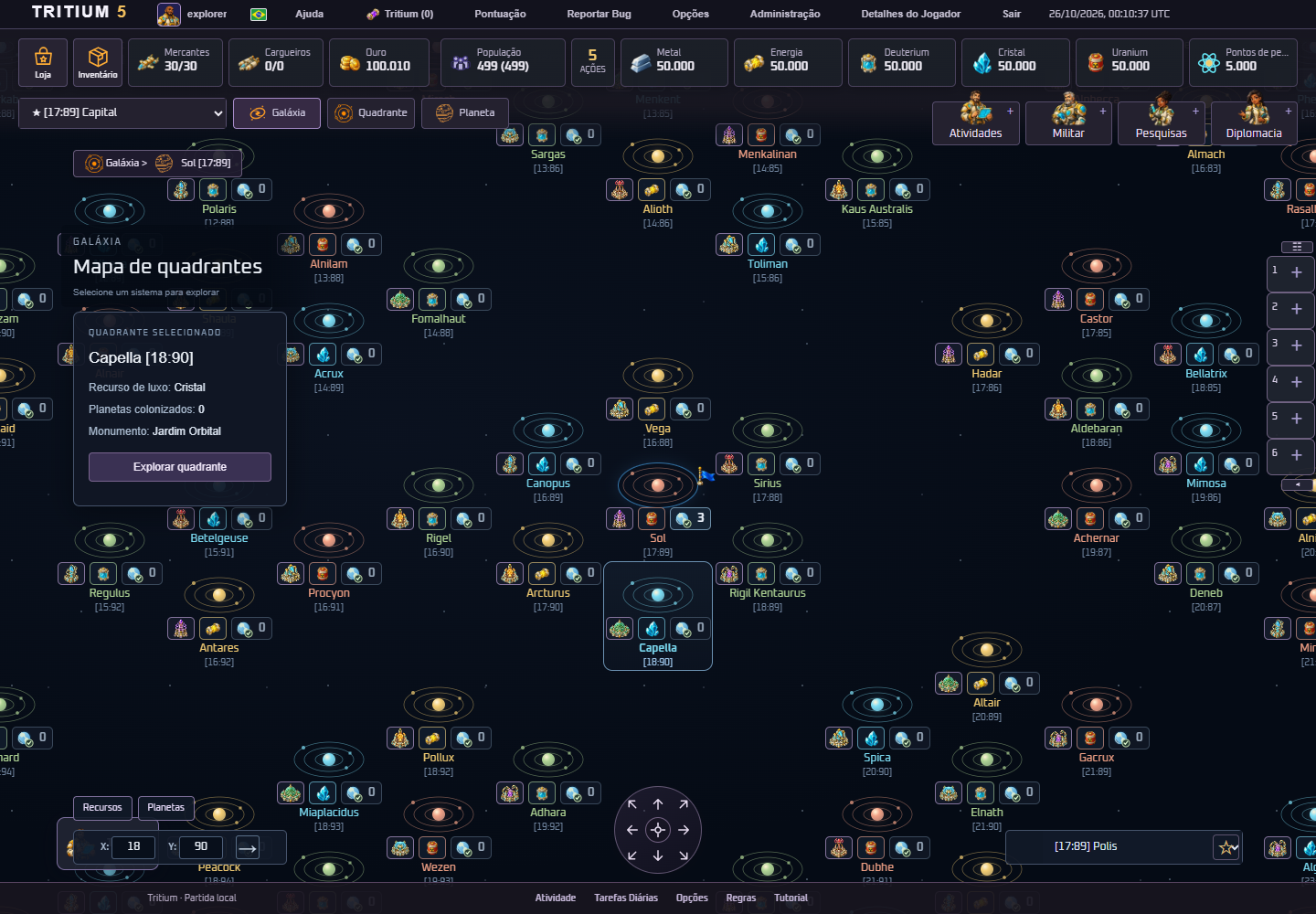Expand the Diplomacia panel with plus
The image size is (1316, 914).
click(1289, 111)
